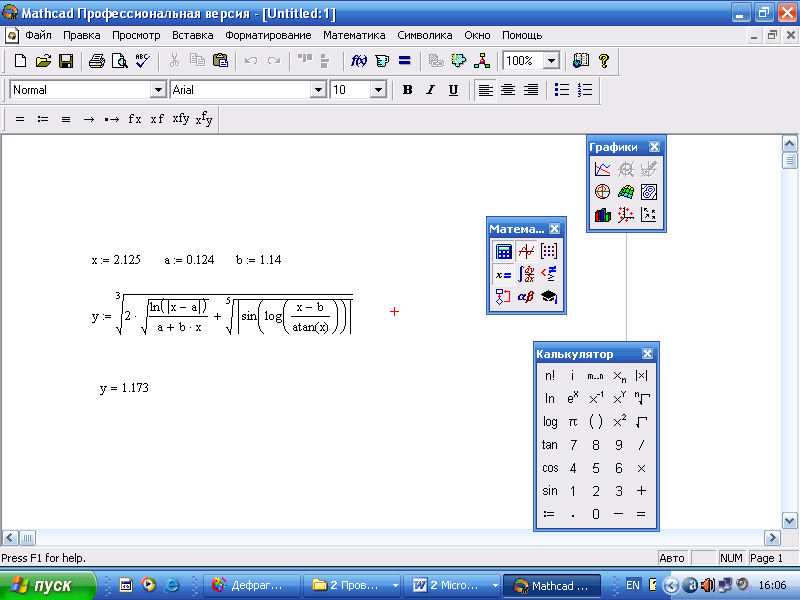This screenshot has height=600, width=800.
Task: Open the Calculus palette with the integral icon
Action: (526, 274)
